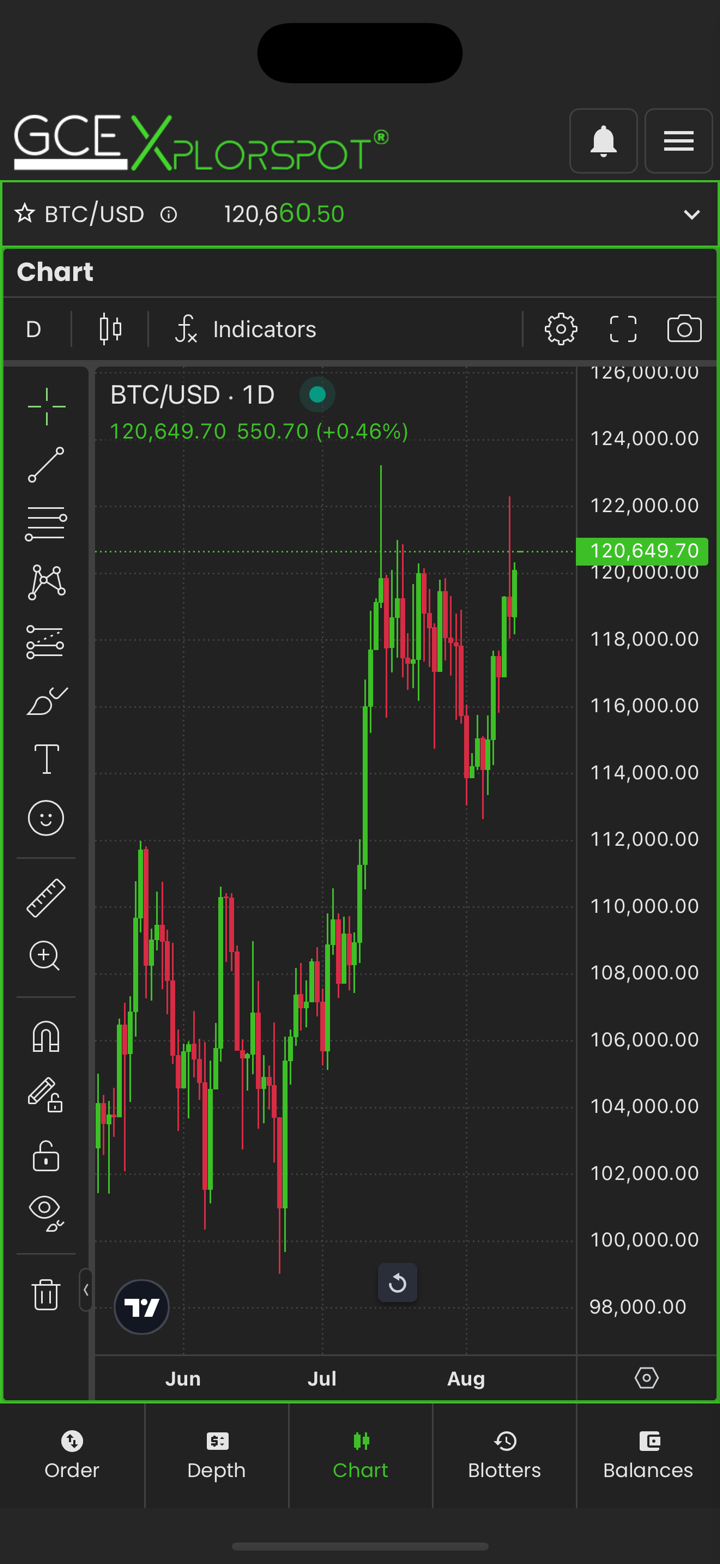720x1564 pixels.
Task: Click the trash icon to remove drawings
Action: 46,1294
